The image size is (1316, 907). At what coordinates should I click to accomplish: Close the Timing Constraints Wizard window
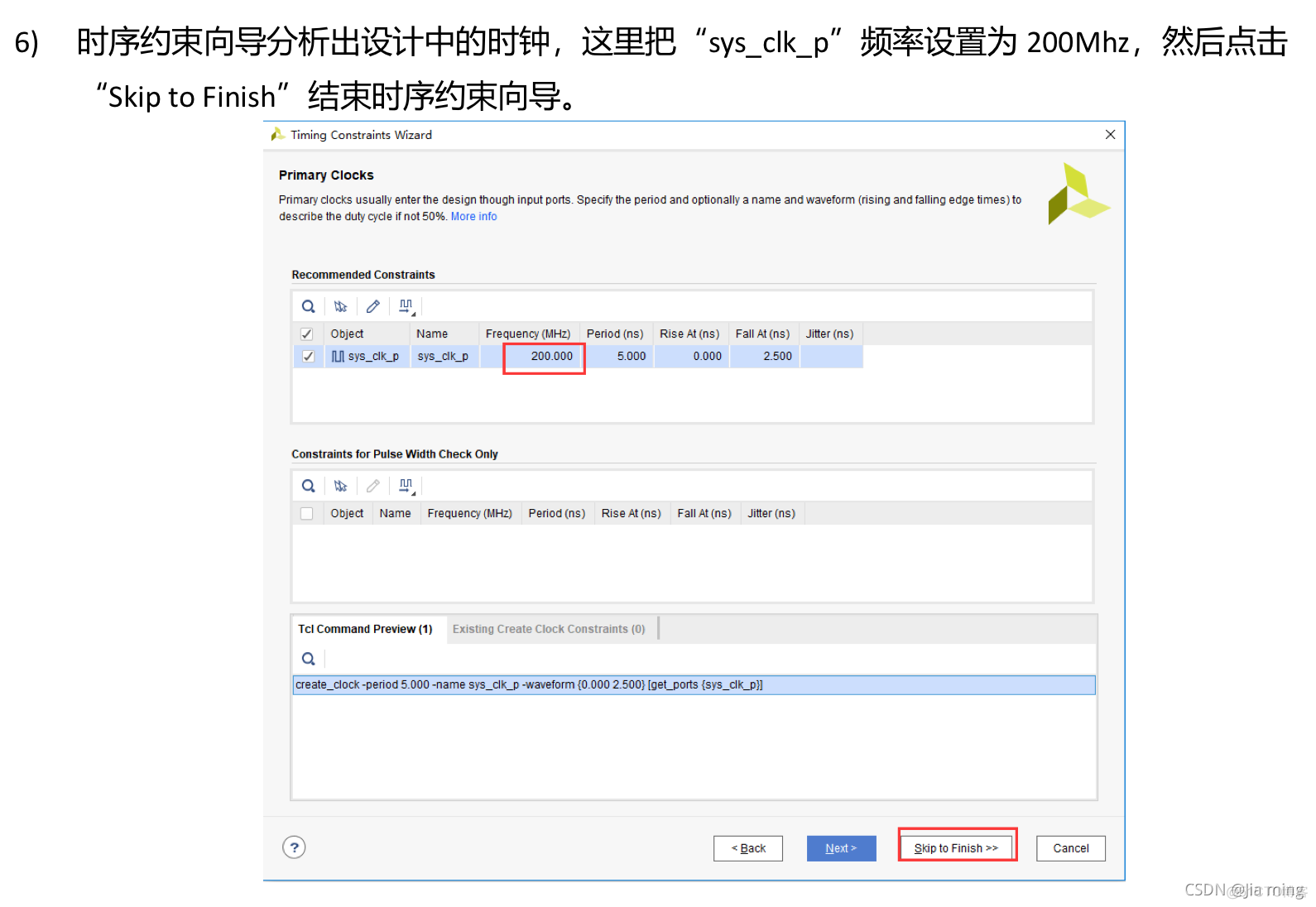click(x=1110, y=135)
